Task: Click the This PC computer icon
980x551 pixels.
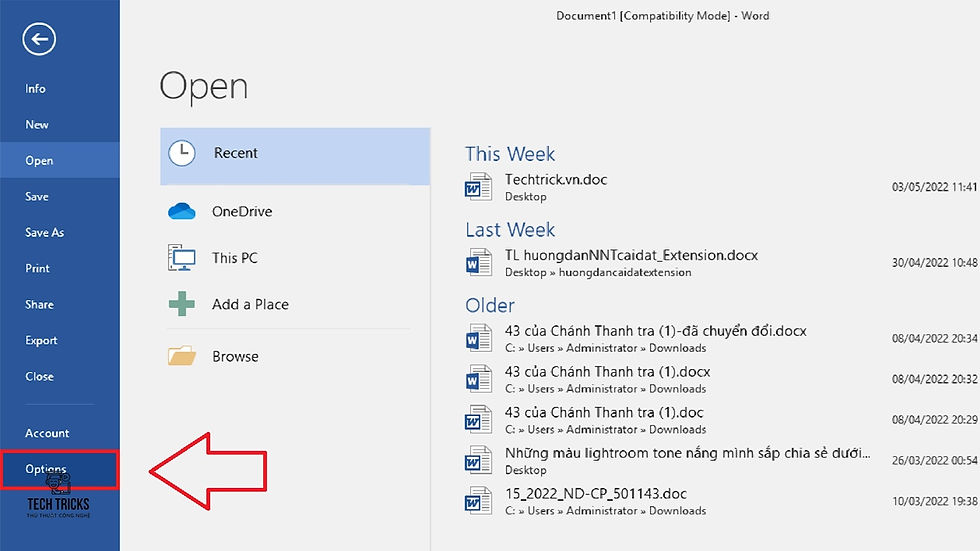Action: click(182, 257)
